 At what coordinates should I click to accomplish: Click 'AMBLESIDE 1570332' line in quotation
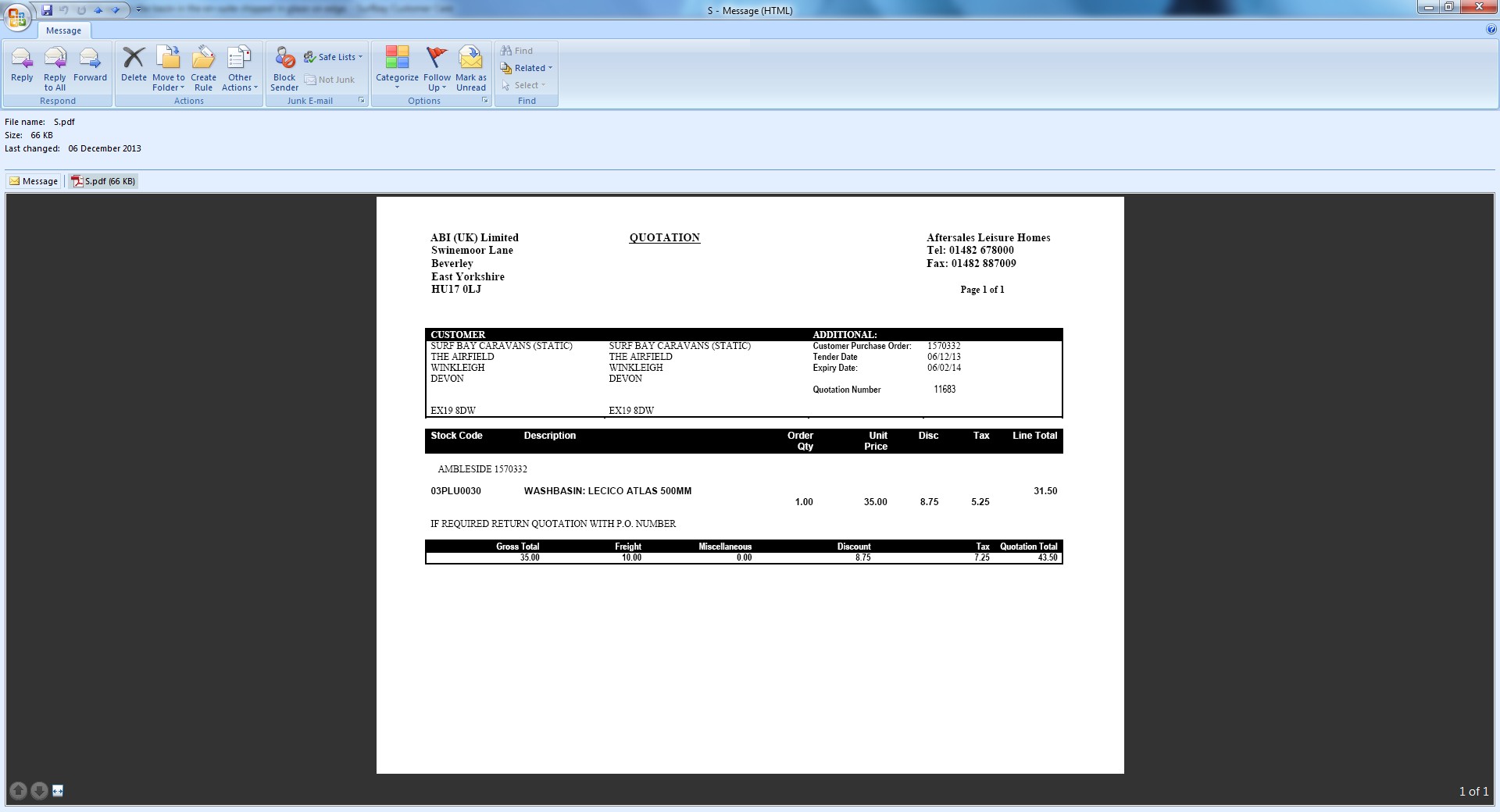pos(483,469)
